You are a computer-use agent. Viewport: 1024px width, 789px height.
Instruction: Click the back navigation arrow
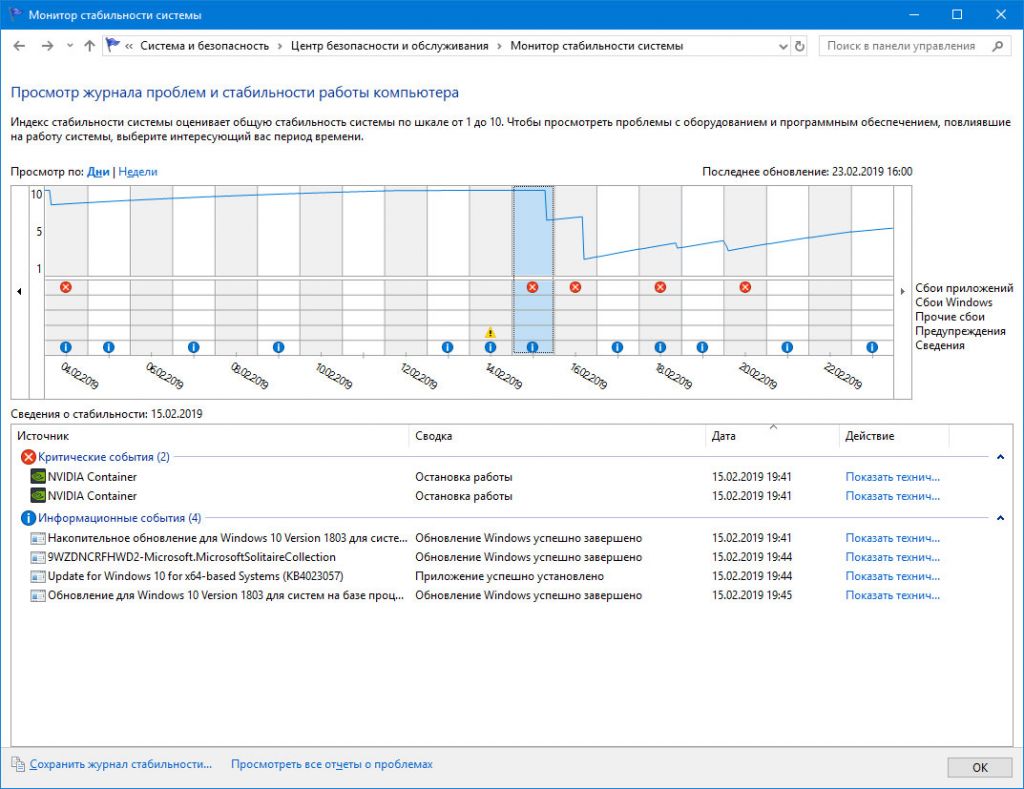pyautogui.click(x=19, y=46)
